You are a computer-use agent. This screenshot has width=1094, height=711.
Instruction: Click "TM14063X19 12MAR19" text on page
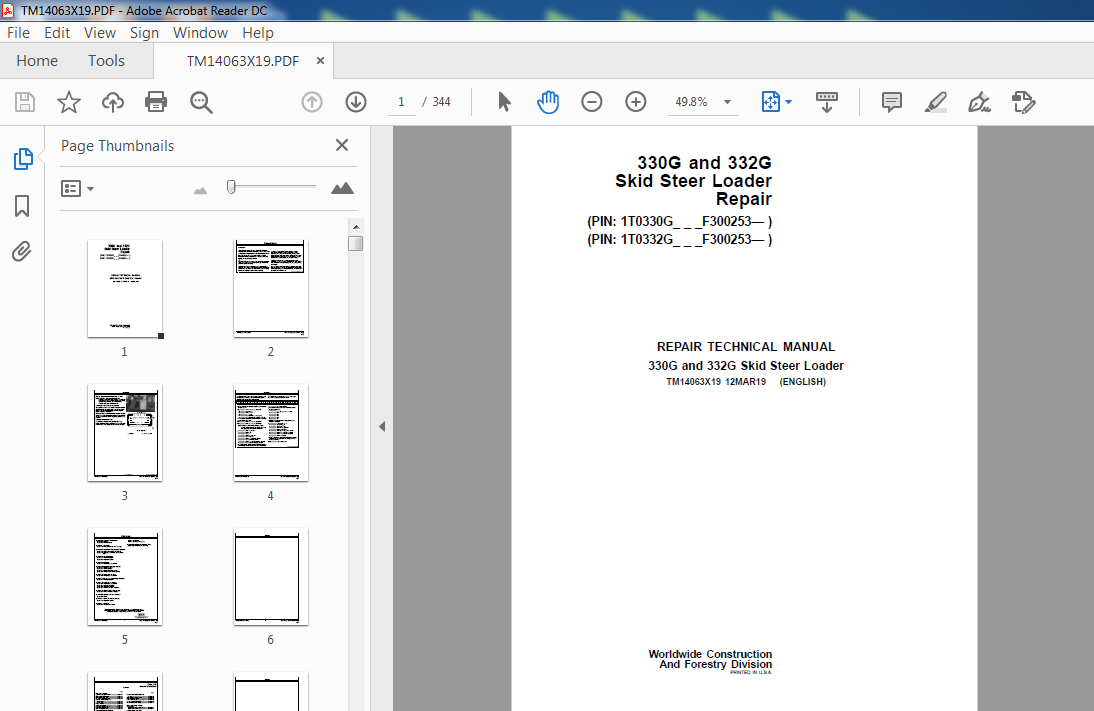tap(716, 382)
